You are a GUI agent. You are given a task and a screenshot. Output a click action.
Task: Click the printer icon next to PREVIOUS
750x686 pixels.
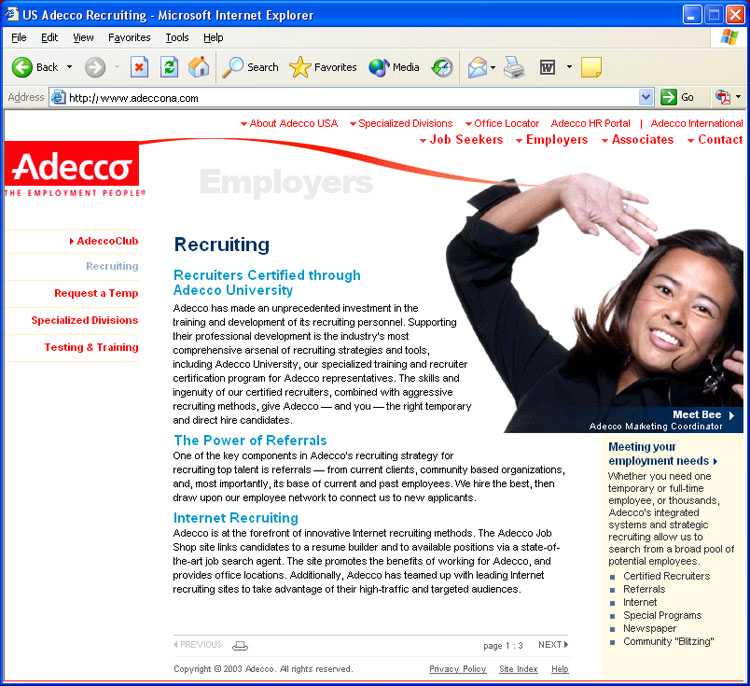(x=240, y=646)
